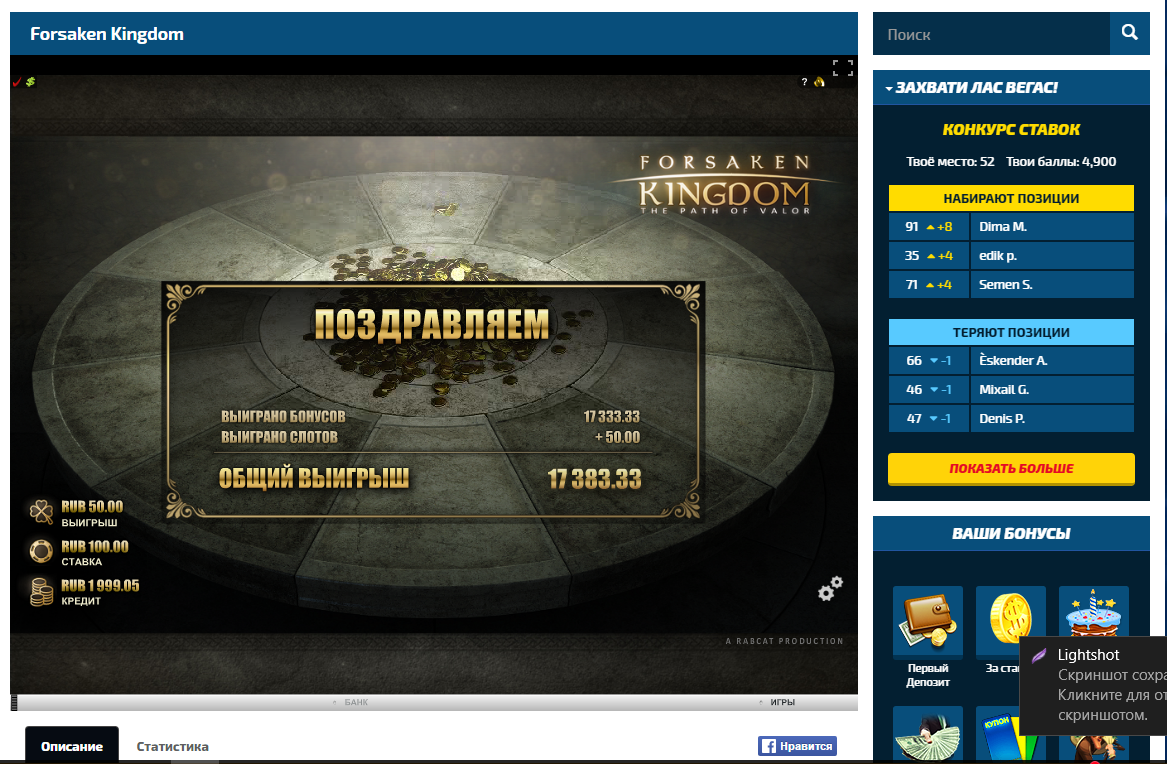Select leaderboard row Èskender A.
This screenshot has width=1167, height=764.
pos(1011,361)
